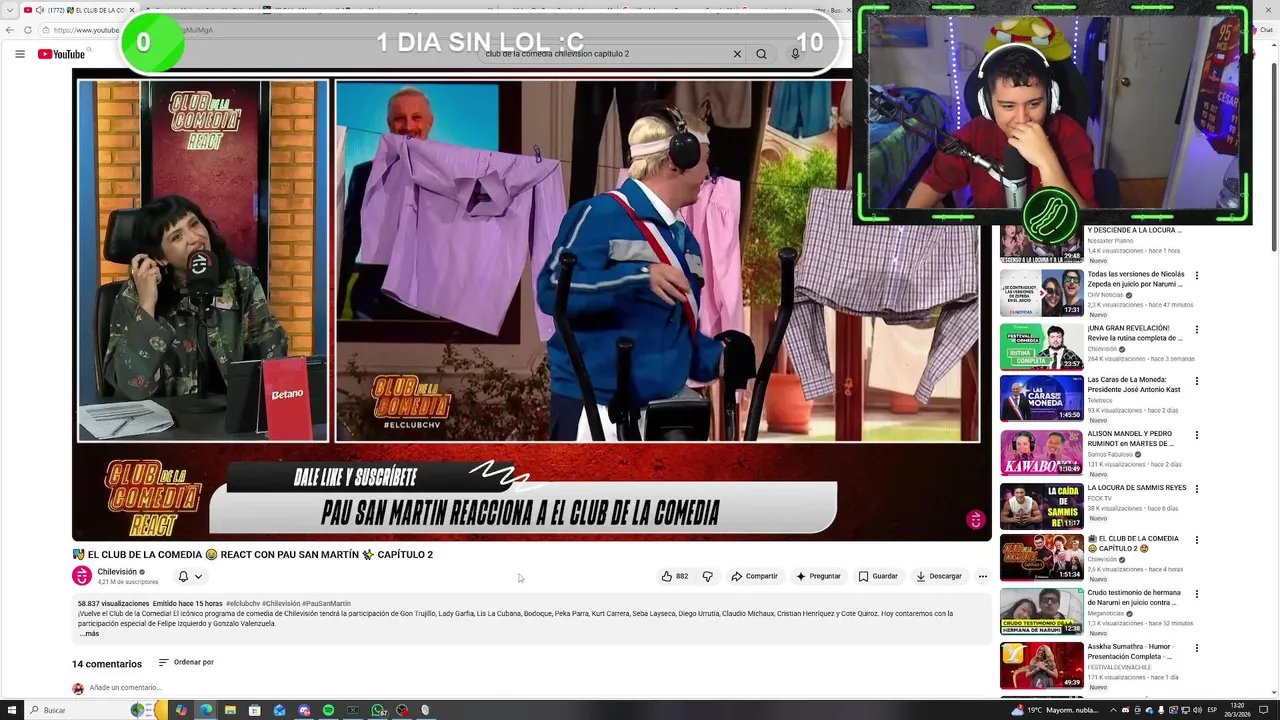
Task: Open the YouTube hamburger guide menu
Action: 20,54
